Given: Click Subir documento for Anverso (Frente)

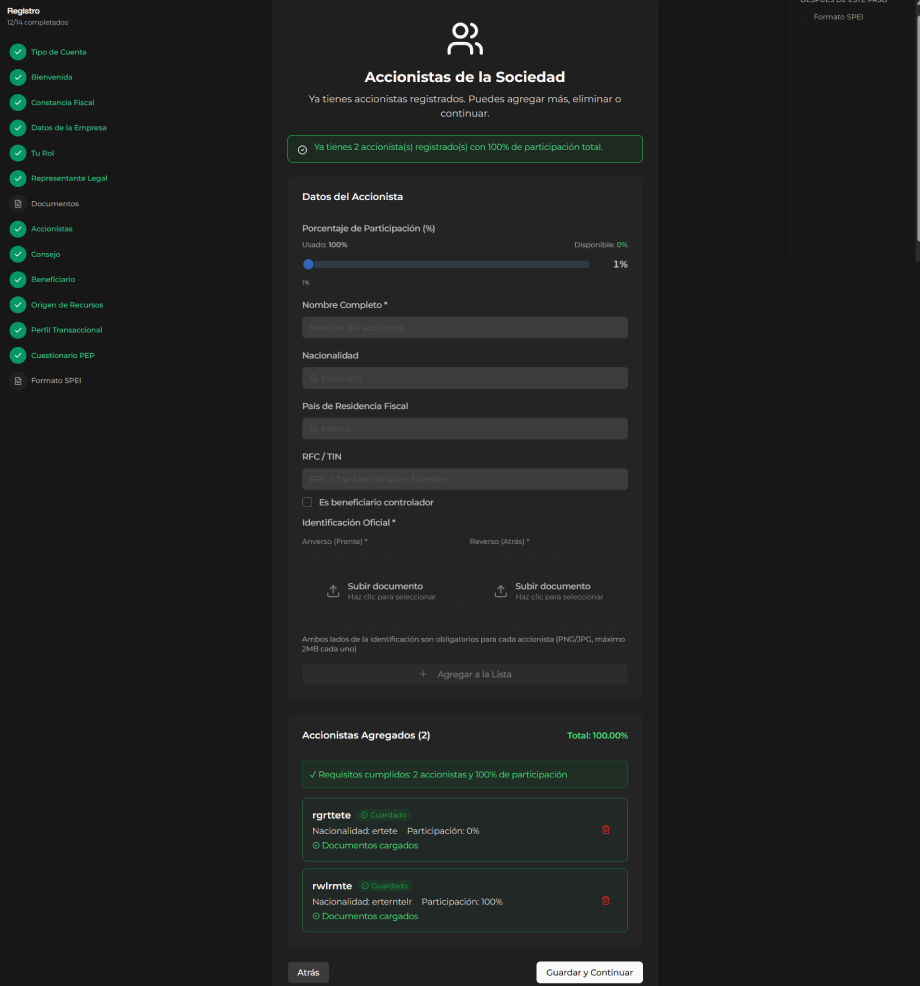Looking at the screenshot, I should [x=382, y=591].
